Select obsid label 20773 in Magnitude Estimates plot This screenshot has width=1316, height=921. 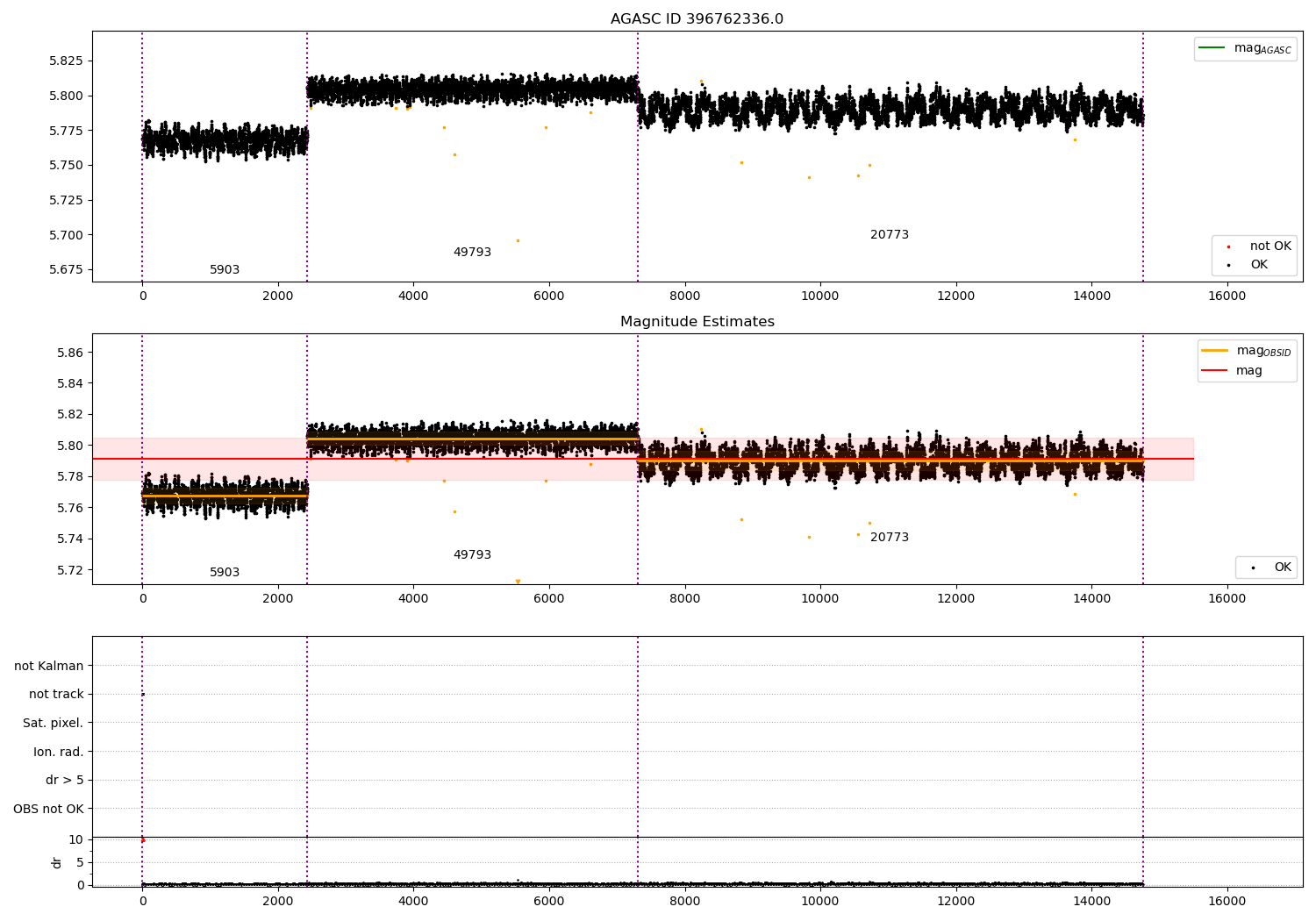point(890,538)
